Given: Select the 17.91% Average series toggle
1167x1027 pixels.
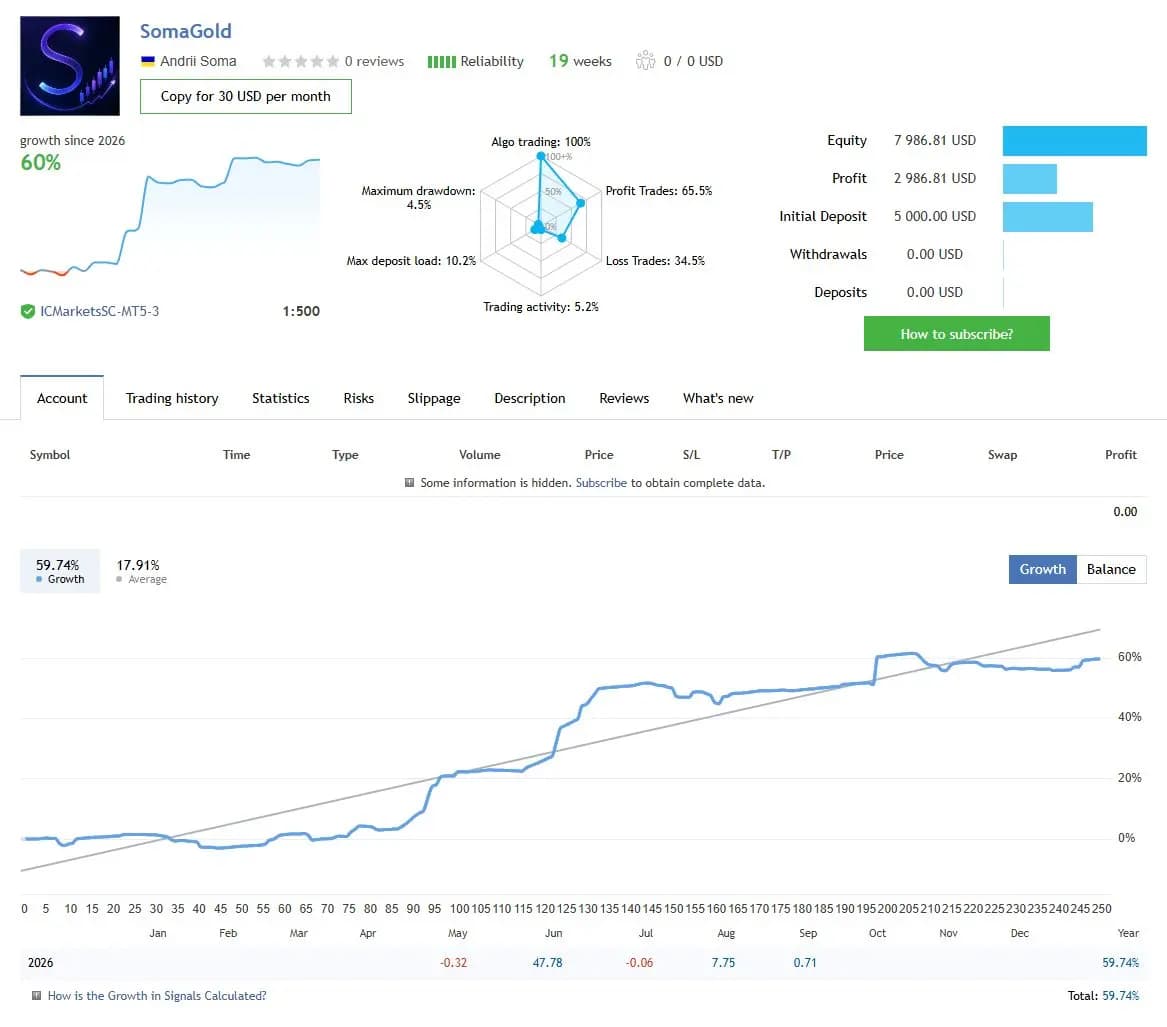Looking at the screenshot, I should click(141, 571).
